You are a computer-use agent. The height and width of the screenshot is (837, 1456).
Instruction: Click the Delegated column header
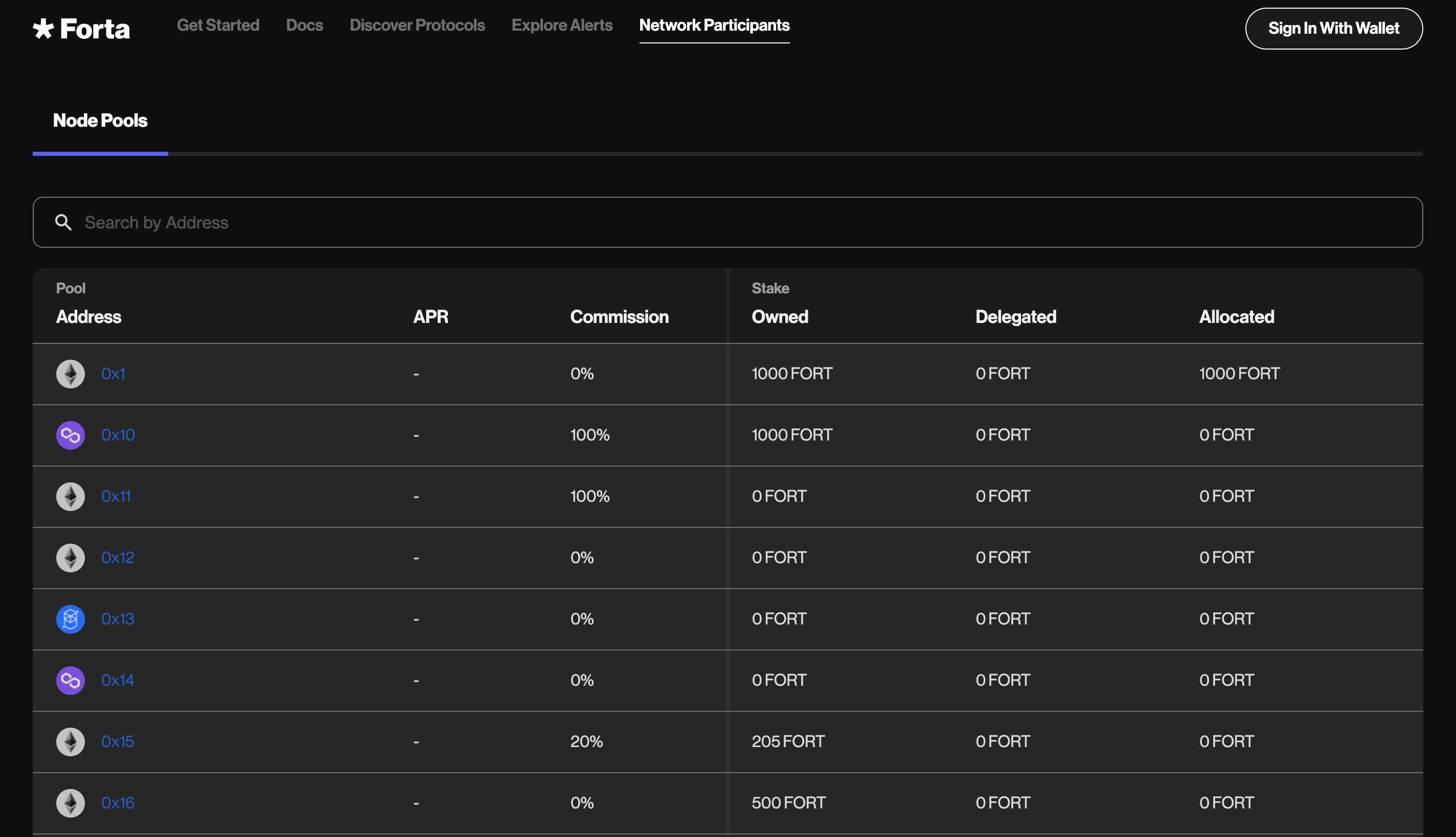pos(1015,317)
